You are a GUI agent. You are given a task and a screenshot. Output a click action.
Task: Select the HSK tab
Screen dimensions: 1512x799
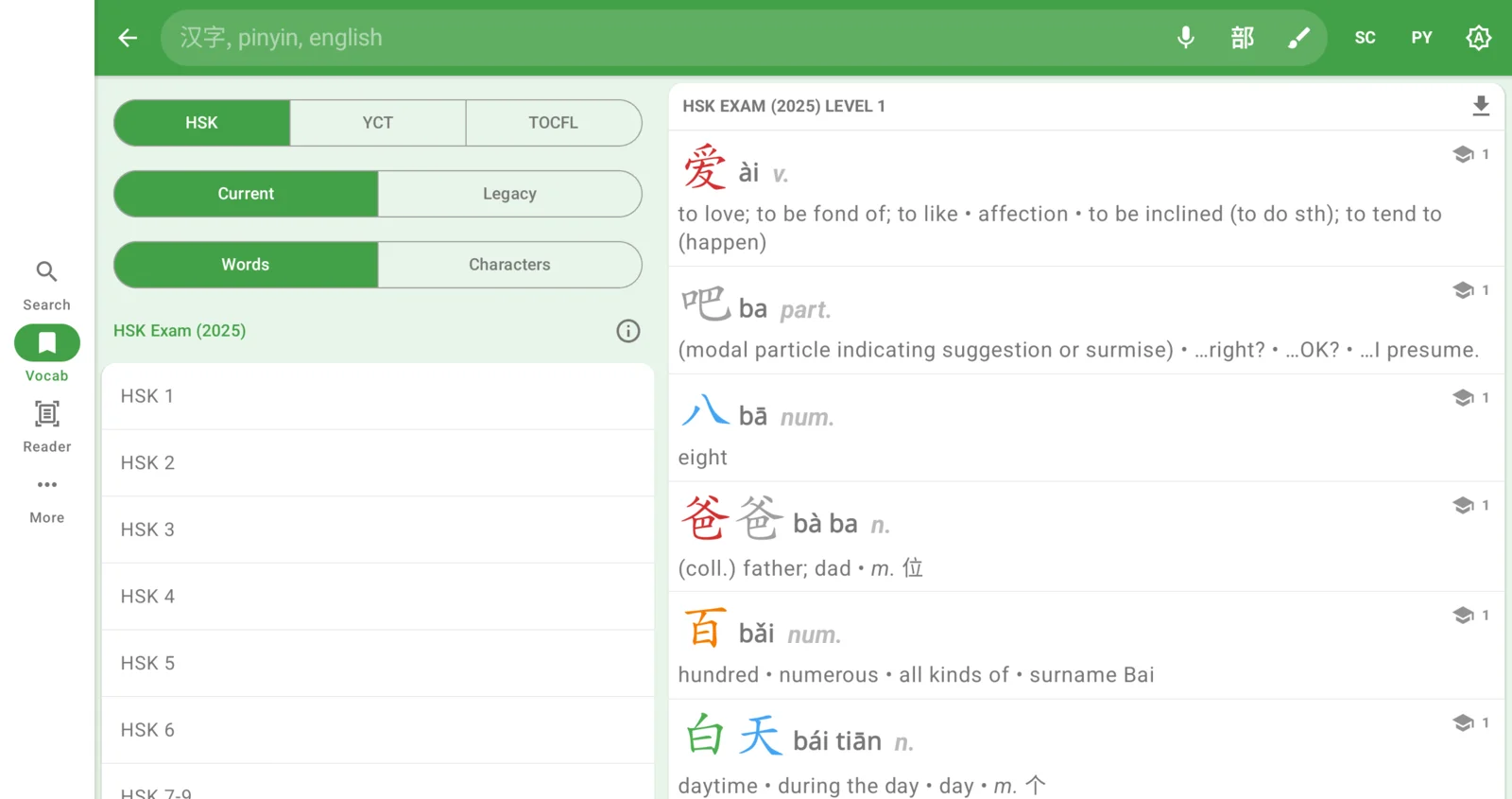click(x=201, y=123)
